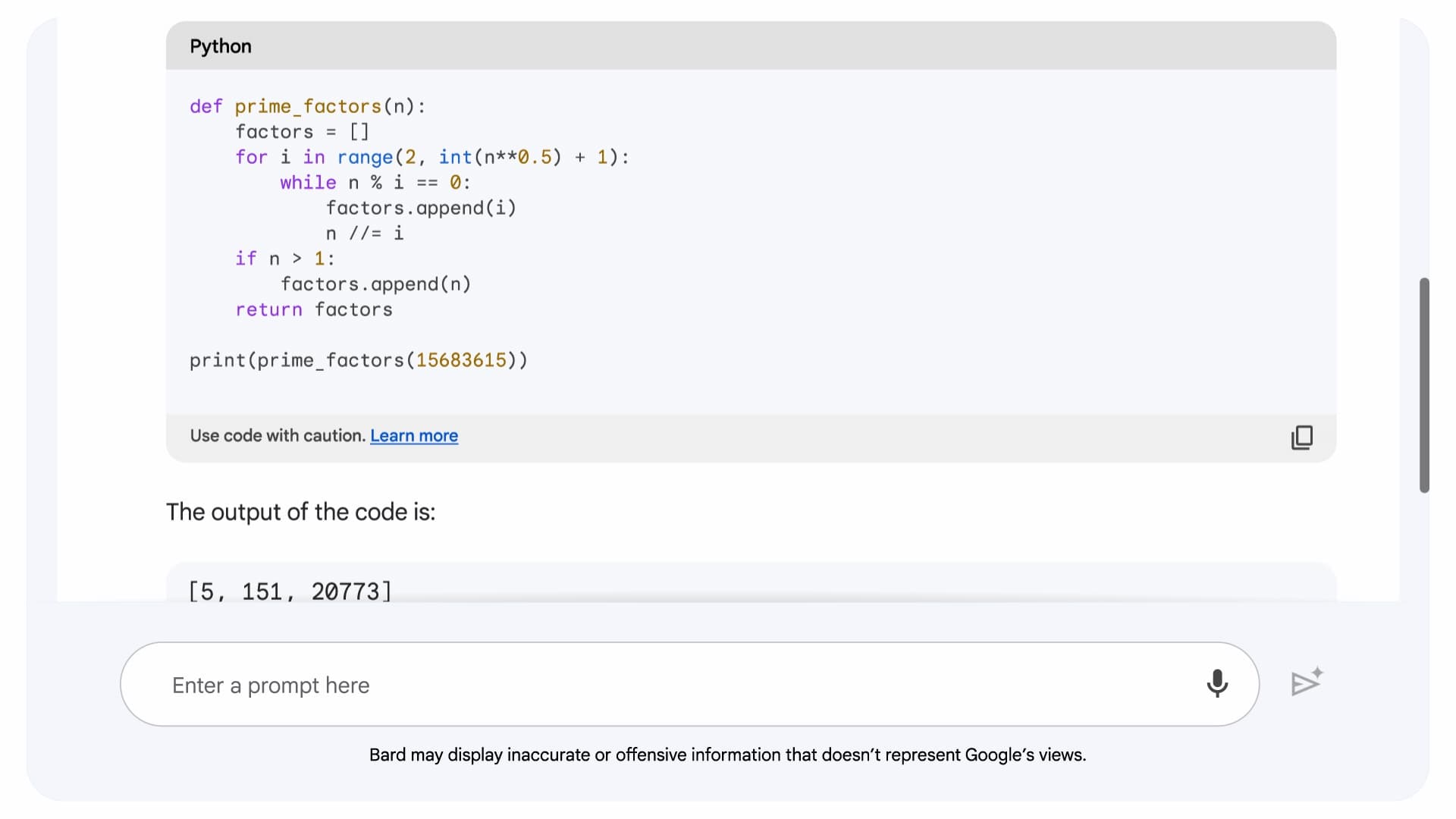This screenshot has height=819, width=1456.
Task: Click the Bard disclaimer text at the bottom
Action: tap(727, 755)
